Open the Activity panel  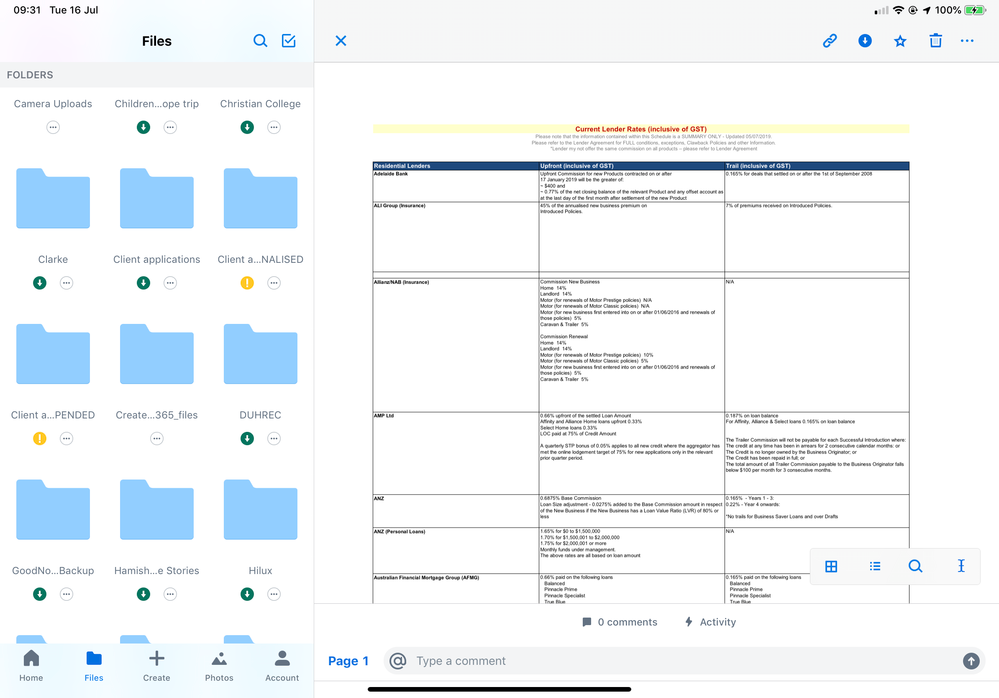[710, 622]
